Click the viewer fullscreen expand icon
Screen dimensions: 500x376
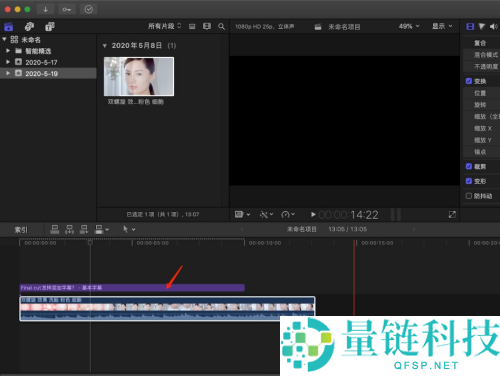pos(452,215)
